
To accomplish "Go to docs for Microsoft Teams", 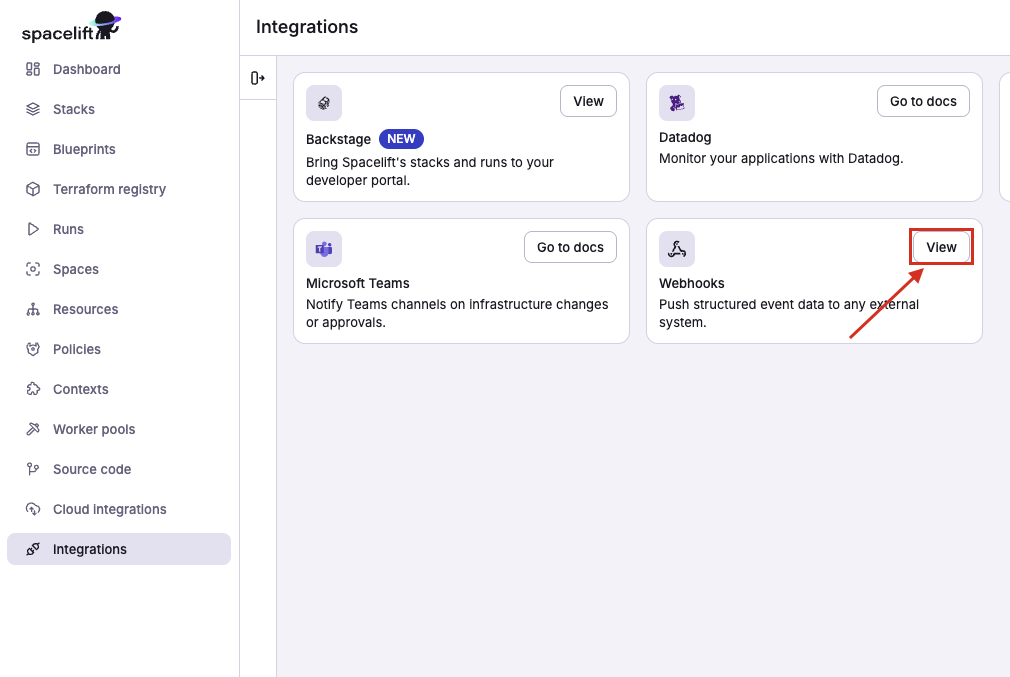I will click(570, 247).
